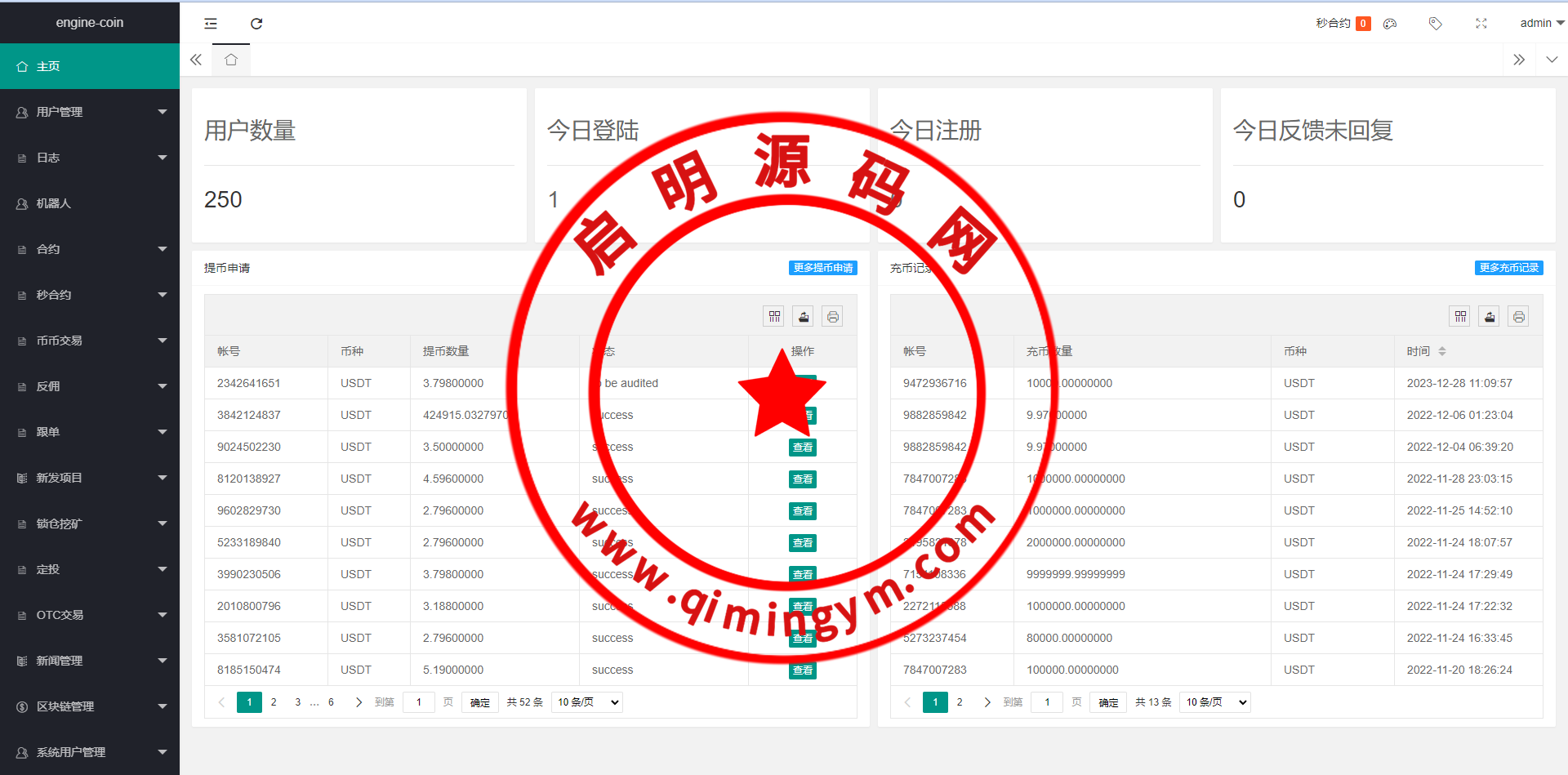This screenshot has width=1568, height=775.
Task: Export the deposit records table
Action: (x=1490, y=317)
